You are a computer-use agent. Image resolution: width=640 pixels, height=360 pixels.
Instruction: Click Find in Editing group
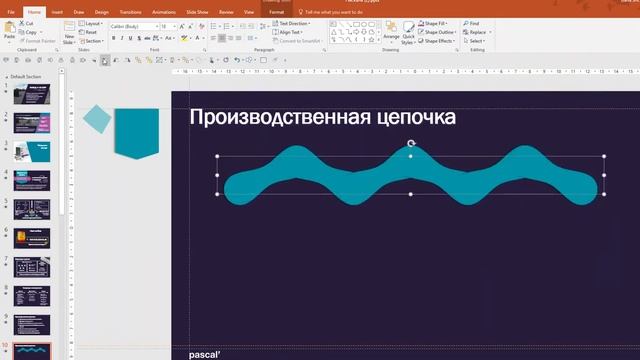click(x=471, y=23)
